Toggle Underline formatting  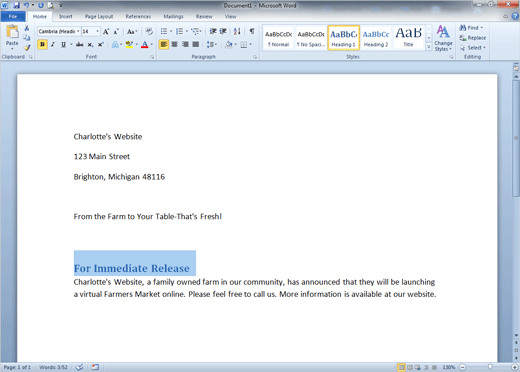(63, 44)
